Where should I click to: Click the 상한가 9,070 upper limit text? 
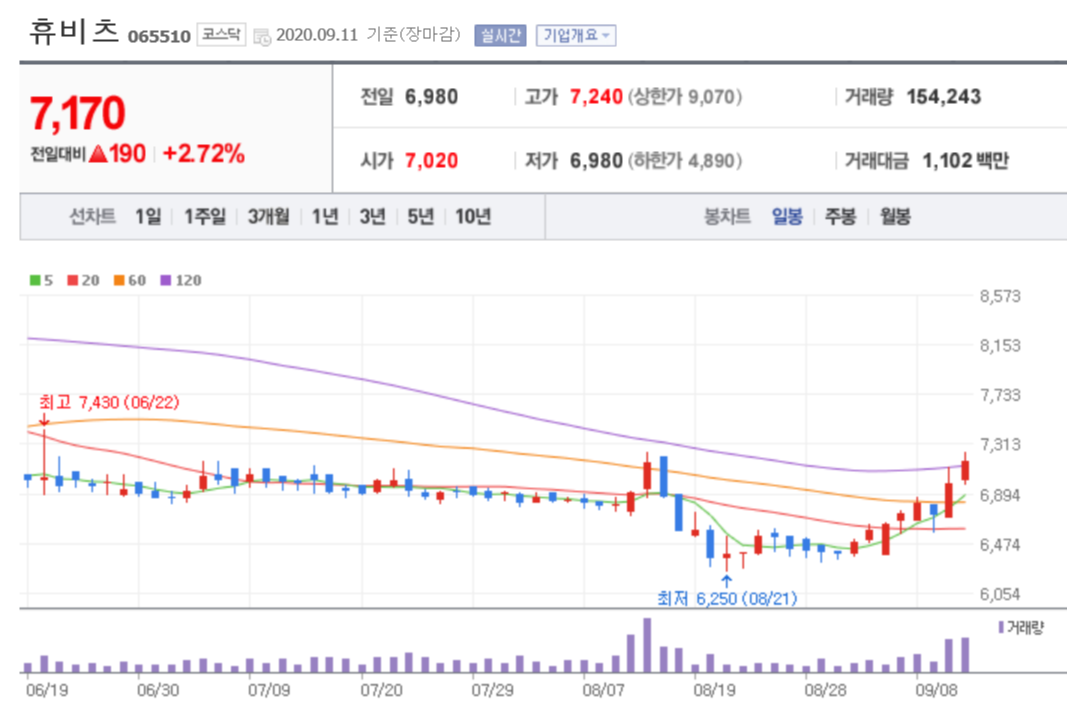click(x=685, y=97)
